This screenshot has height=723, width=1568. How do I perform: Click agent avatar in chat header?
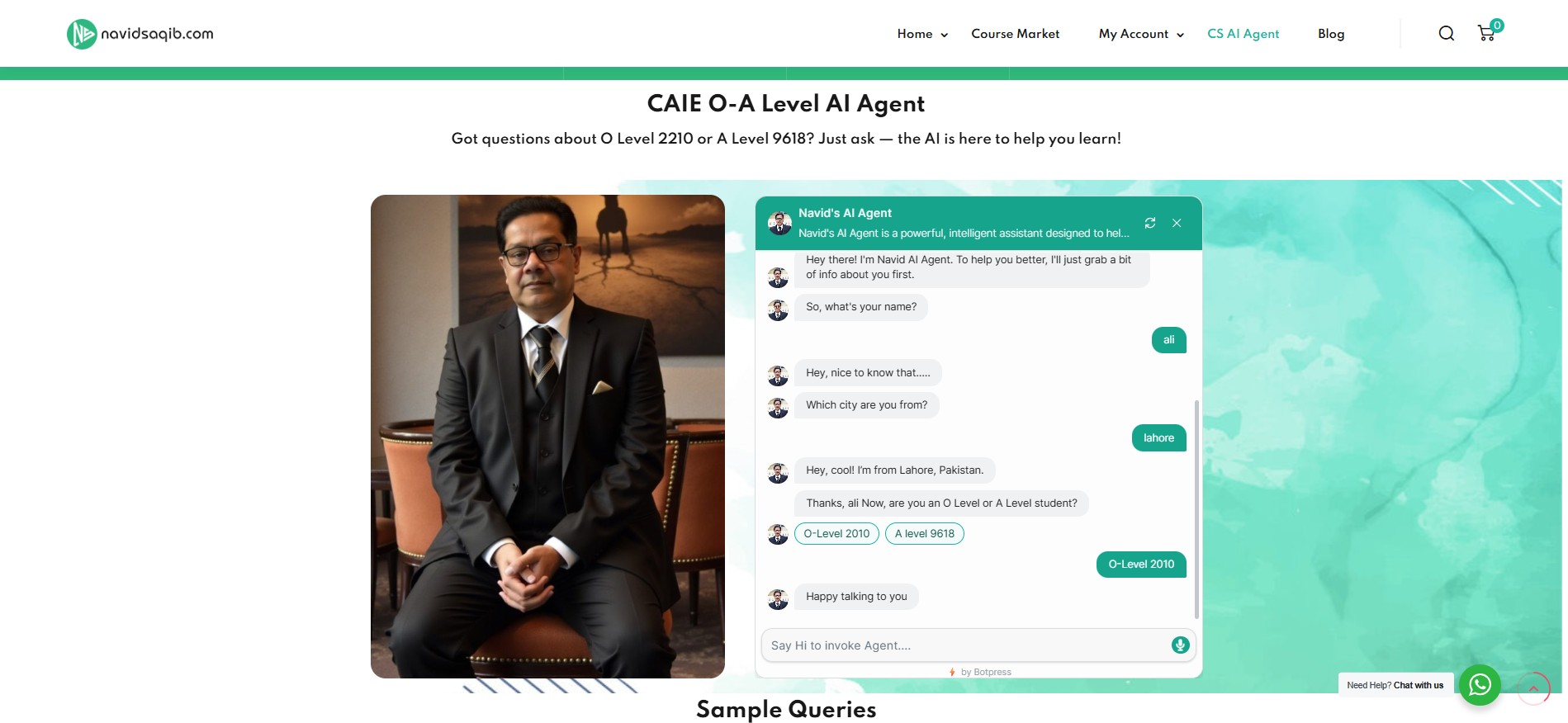779,223
